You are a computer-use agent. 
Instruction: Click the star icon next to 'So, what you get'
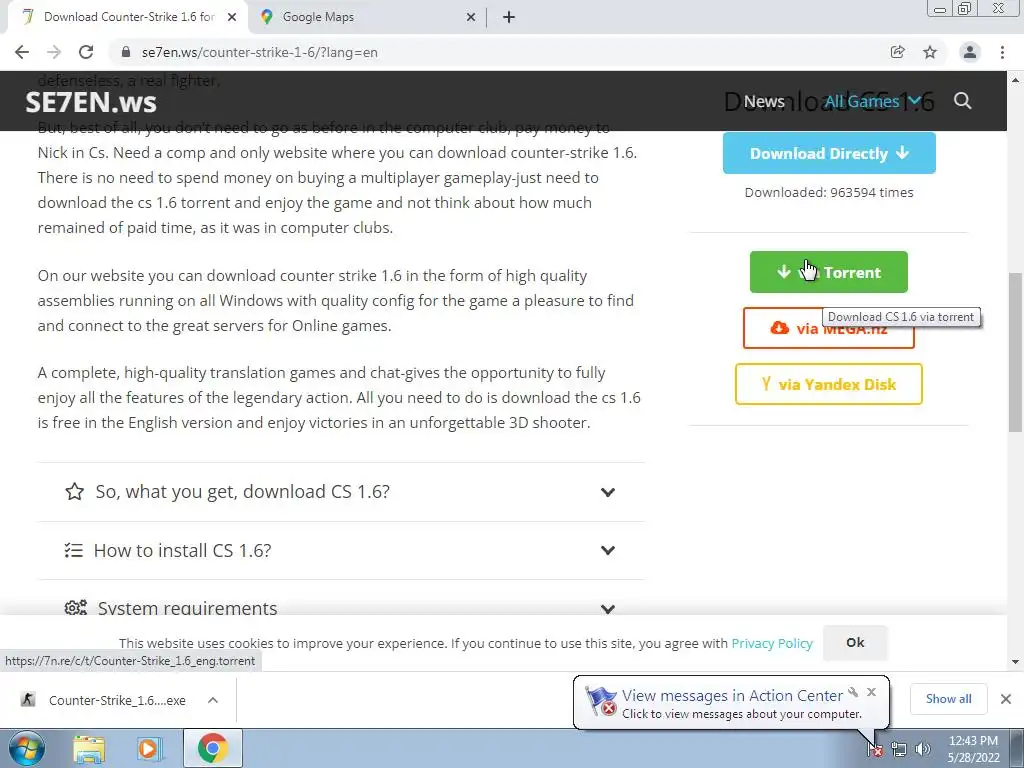coord(74,491)
